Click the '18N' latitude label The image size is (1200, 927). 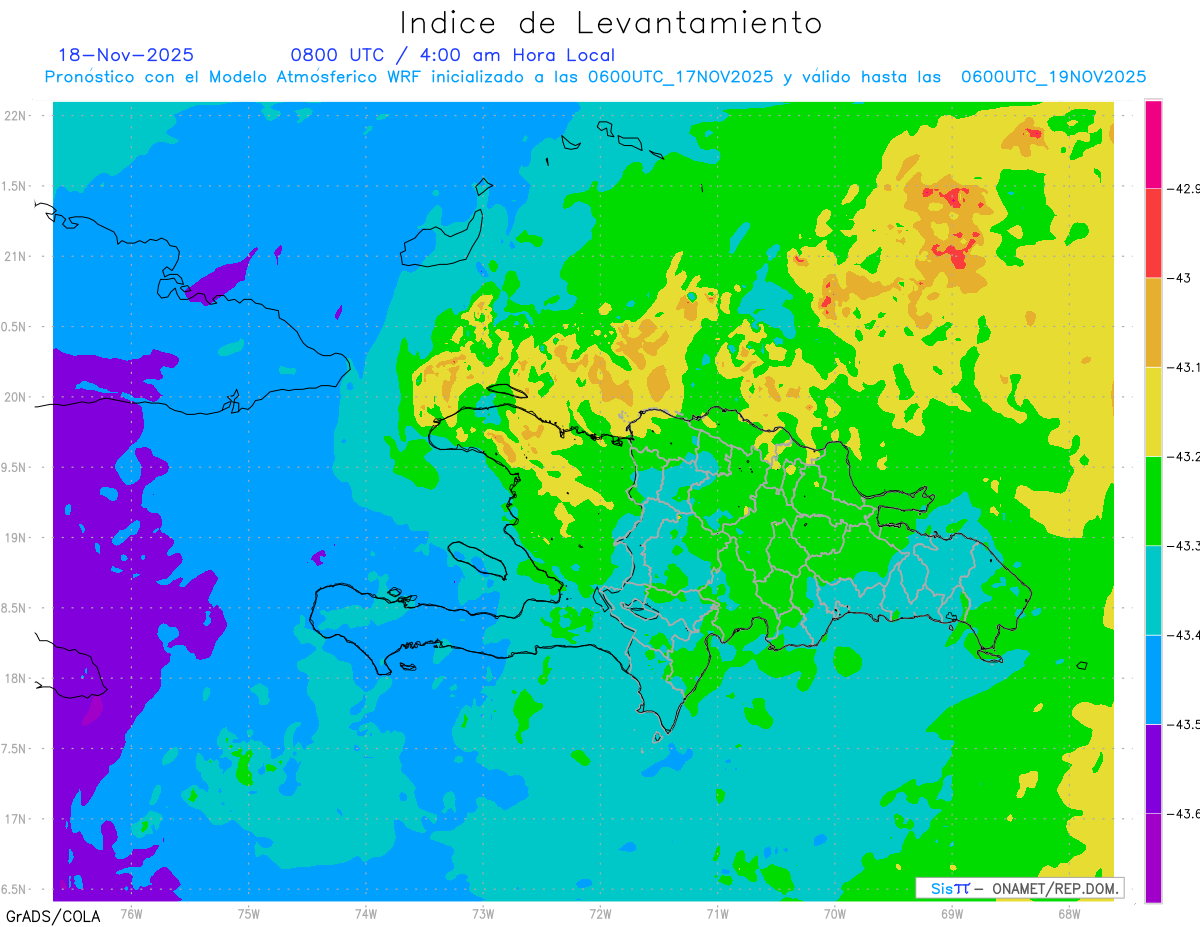point(16,678)
